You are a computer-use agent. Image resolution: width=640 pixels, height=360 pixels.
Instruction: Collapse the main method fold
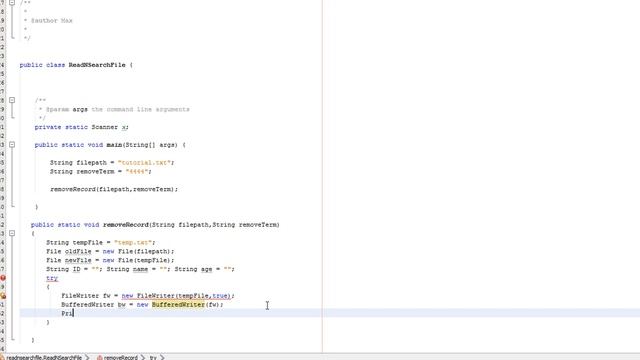click(12, 144)
